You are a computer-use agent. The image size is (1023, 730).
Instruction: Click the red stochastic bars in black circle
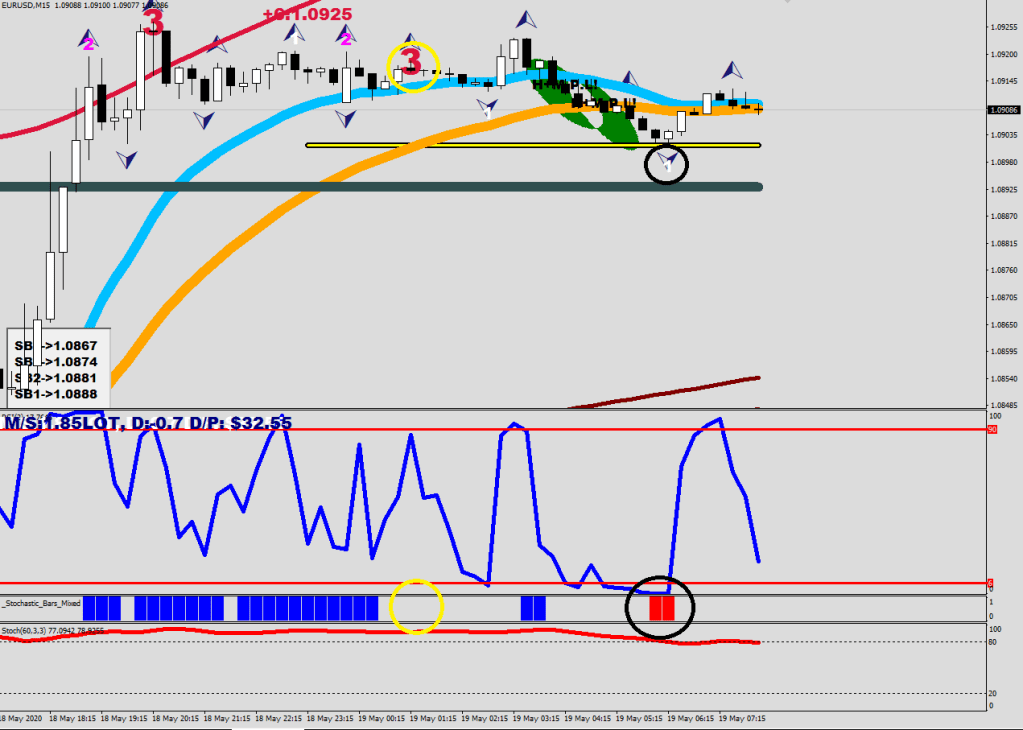[662, 607]
